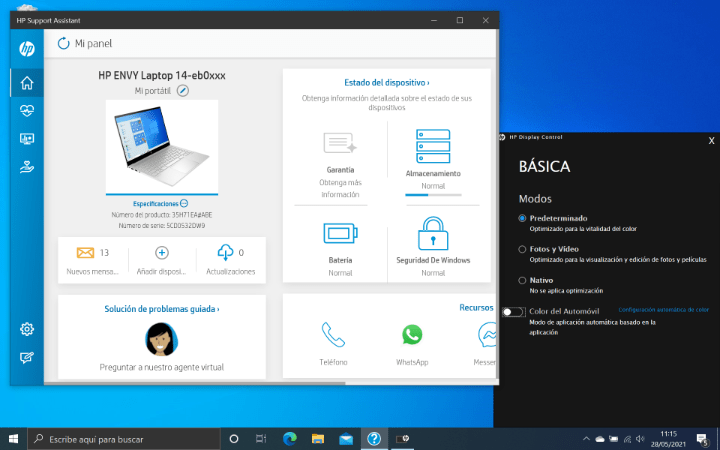Open the Almacenamiento storage icon
Viewport: 720px width, 450px height.
(x=433, y=146)
